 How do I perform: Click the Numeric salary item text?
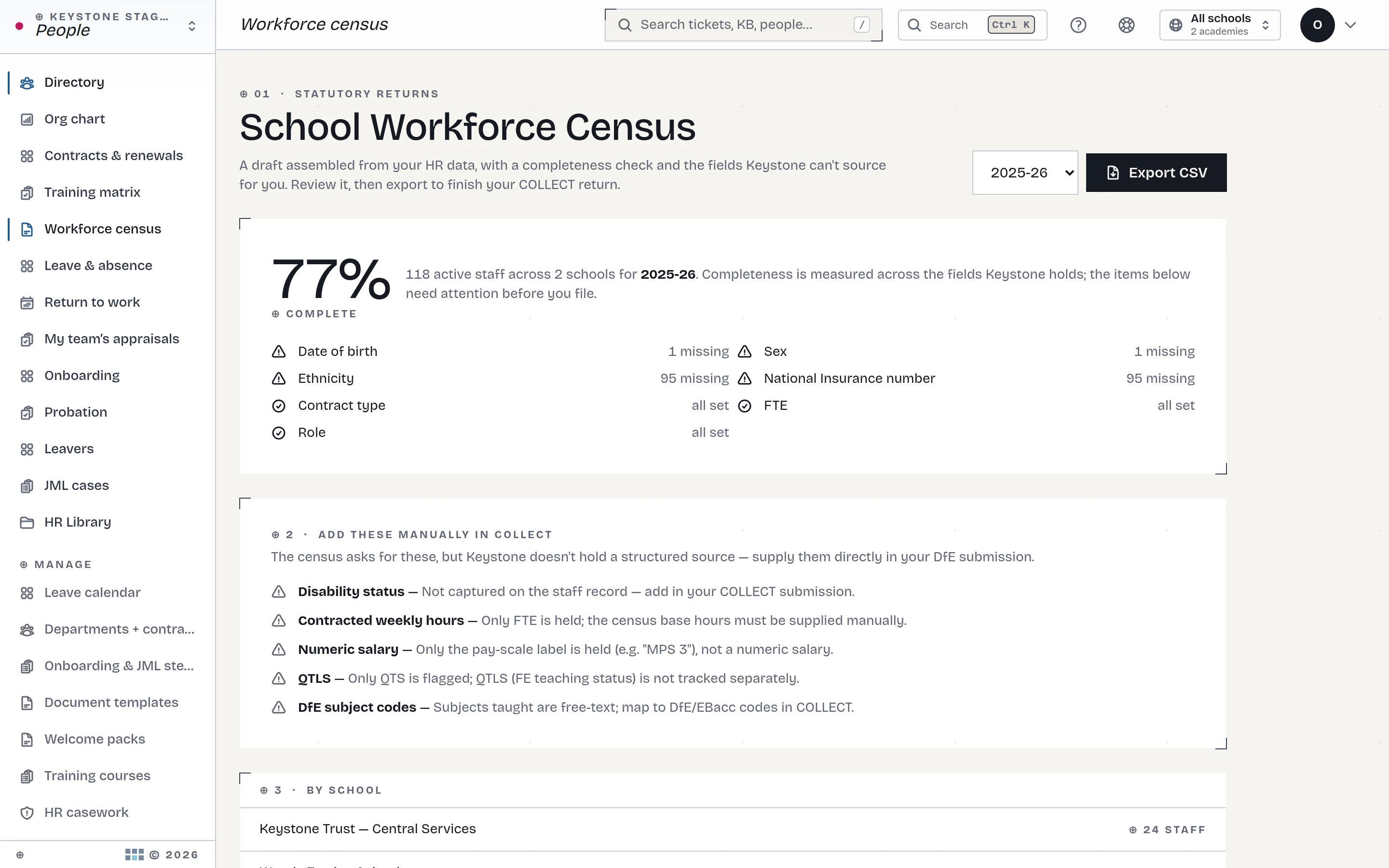tap(565, 649)
